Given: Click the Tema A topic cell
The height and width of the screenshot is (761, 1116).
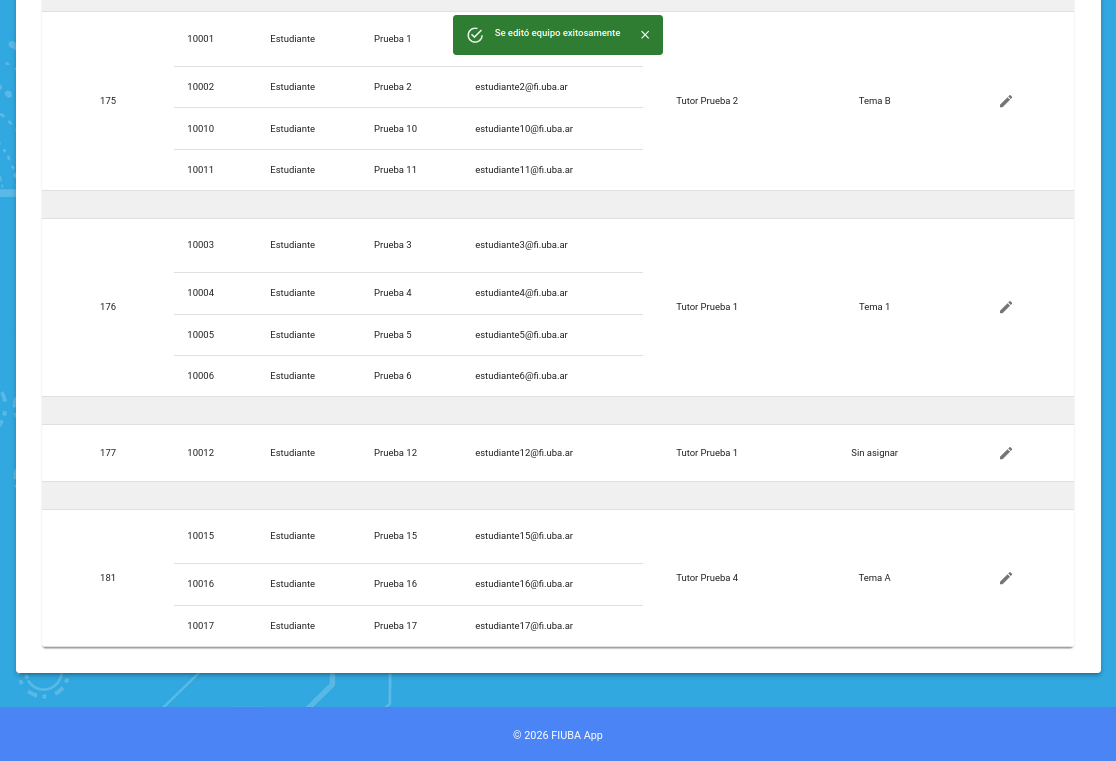Looking at the screenshot, I should 874,578.
